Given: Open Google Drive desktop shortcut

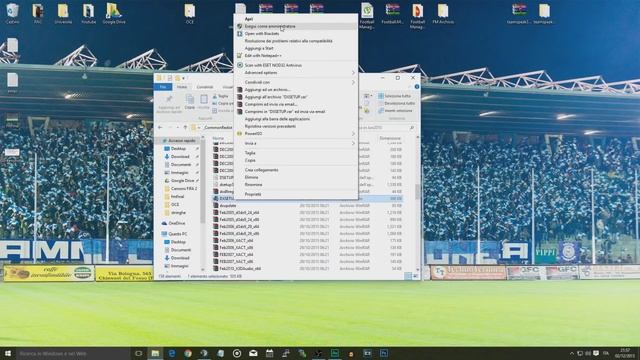Looking at the screenshot, I should (x=113, y=13).
